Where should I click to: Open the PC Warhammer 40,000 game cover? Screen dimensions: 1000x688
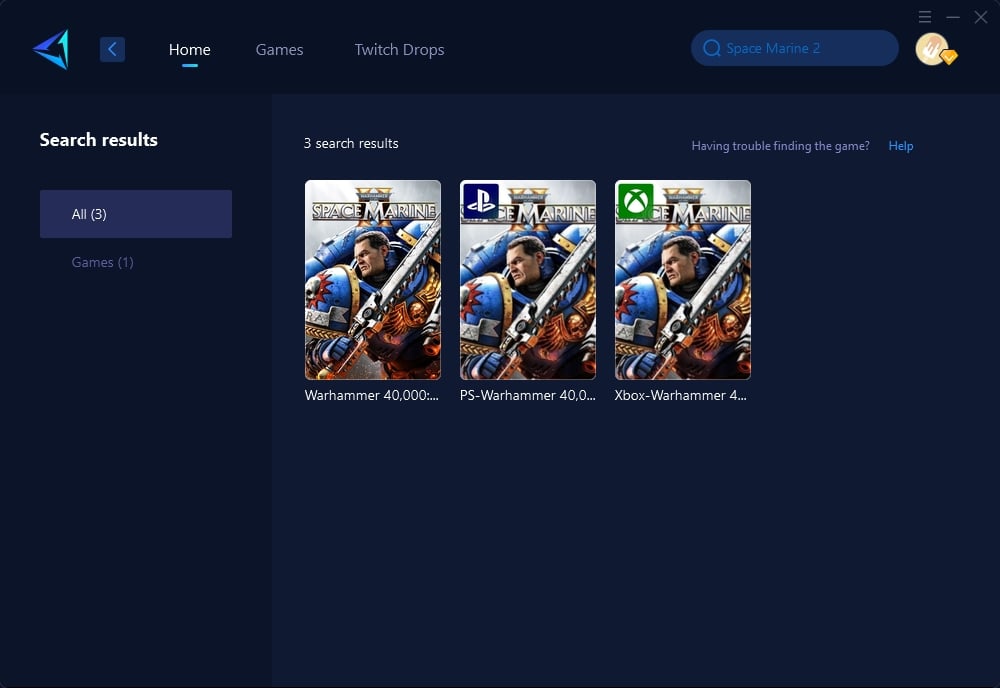point(373,280)
